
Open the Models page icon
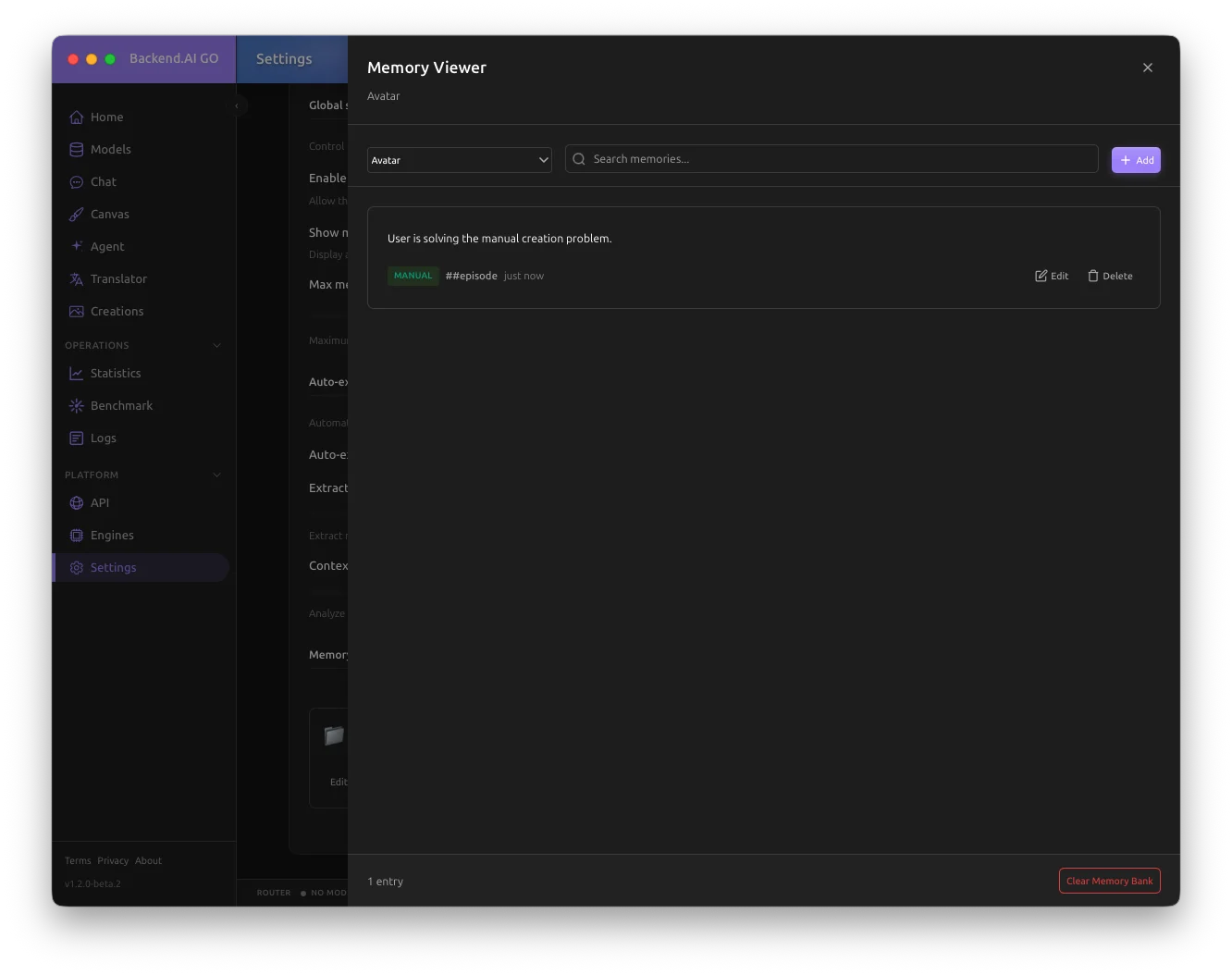point(77,150)
